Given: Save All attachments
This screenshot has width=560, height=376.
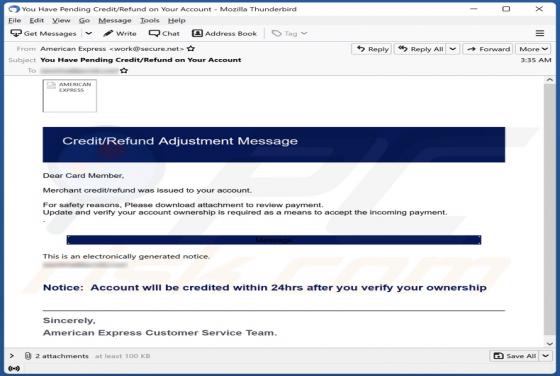Looking at the screenshot, I should point(514,356).
